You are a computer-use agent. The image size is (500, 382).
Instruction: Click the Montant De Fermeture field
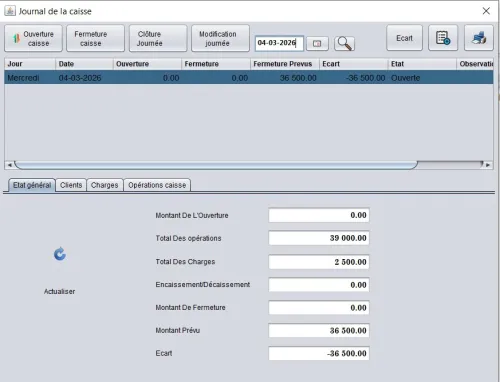pos(319,308)
